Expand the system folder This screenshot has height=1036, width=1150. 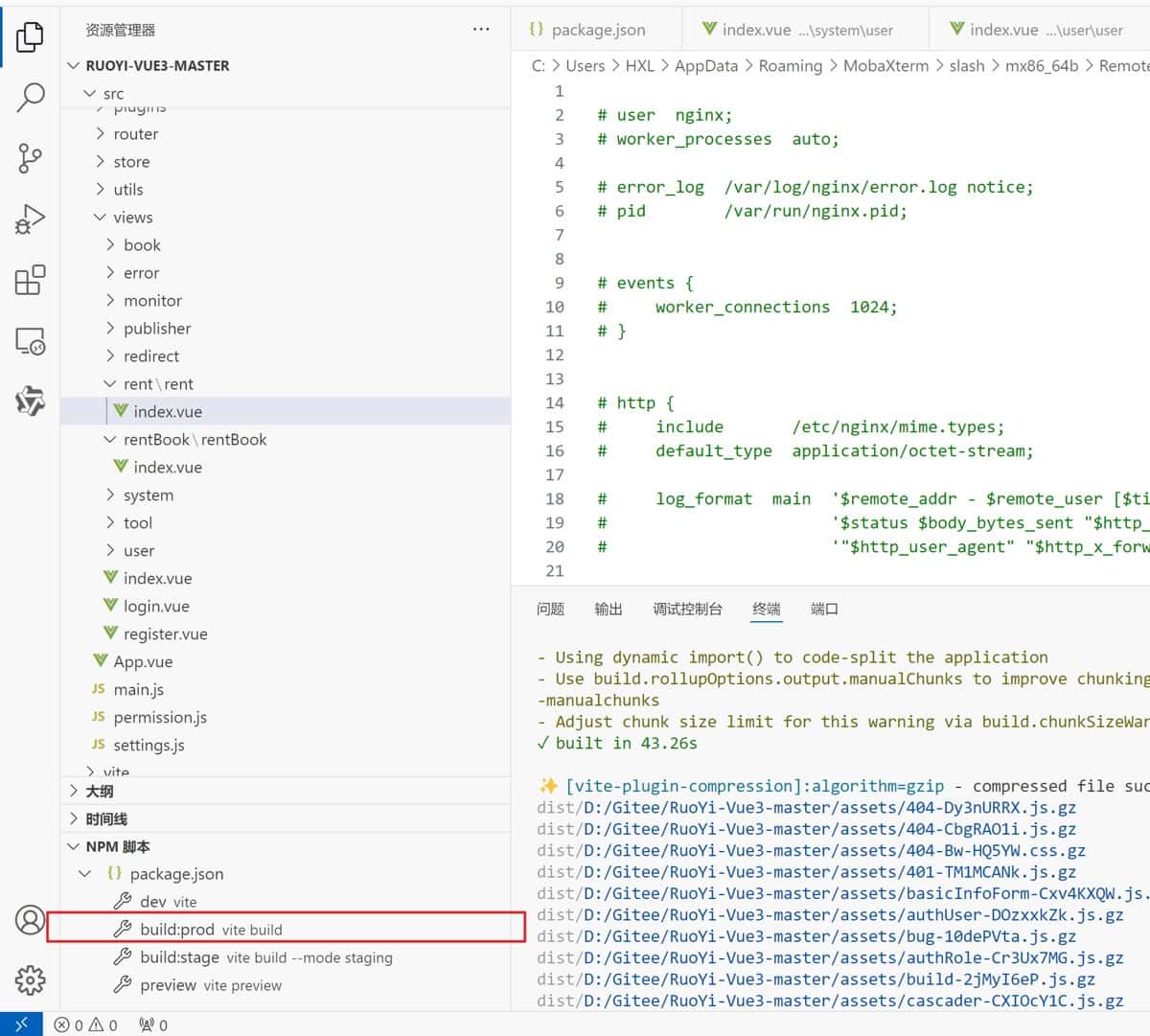110,495
